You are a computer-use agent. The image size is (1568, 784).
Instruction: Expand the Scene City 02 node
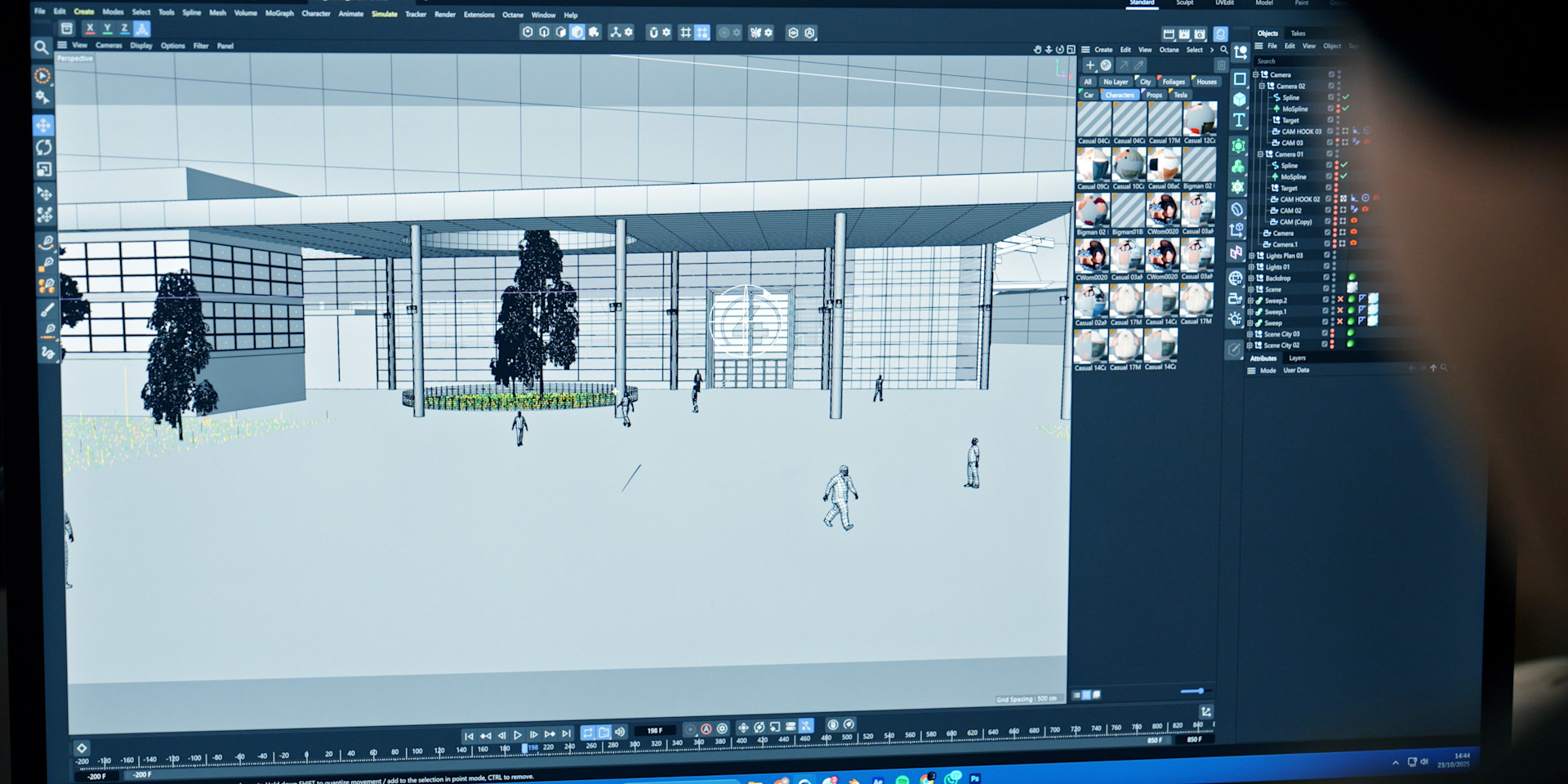click(1249, 345)
